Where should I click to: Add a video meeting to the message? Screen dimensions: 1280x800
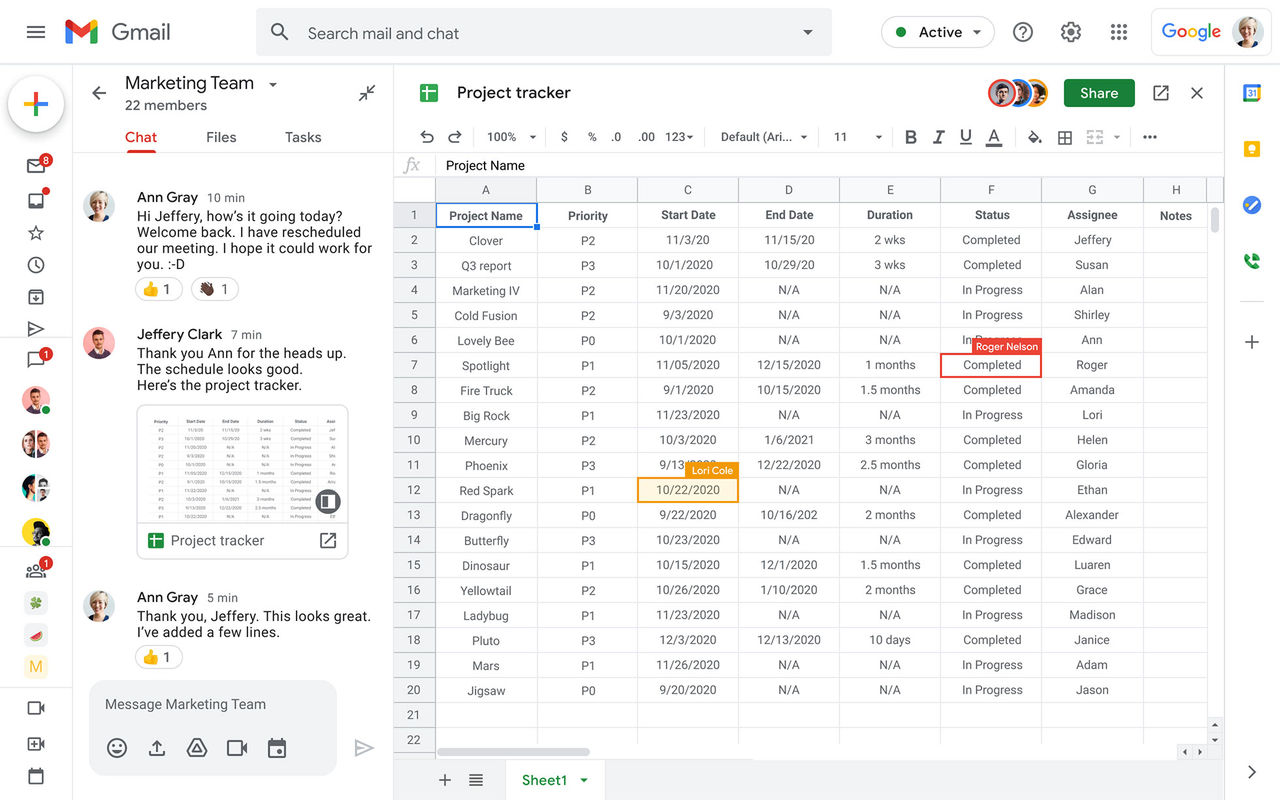point(237,748)
